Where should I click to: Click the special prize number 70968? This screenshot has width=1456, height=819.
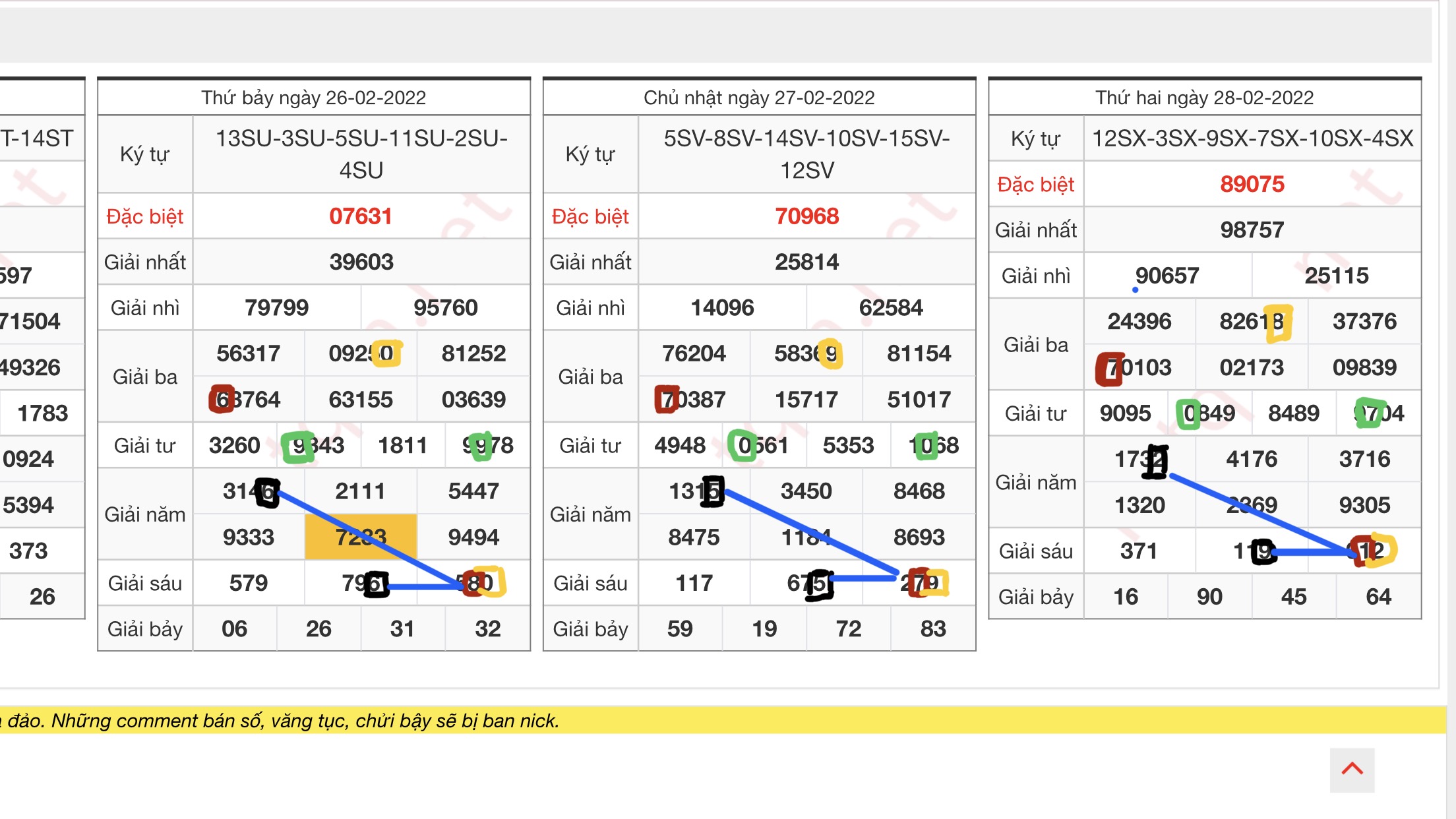(x=806, y=216)
